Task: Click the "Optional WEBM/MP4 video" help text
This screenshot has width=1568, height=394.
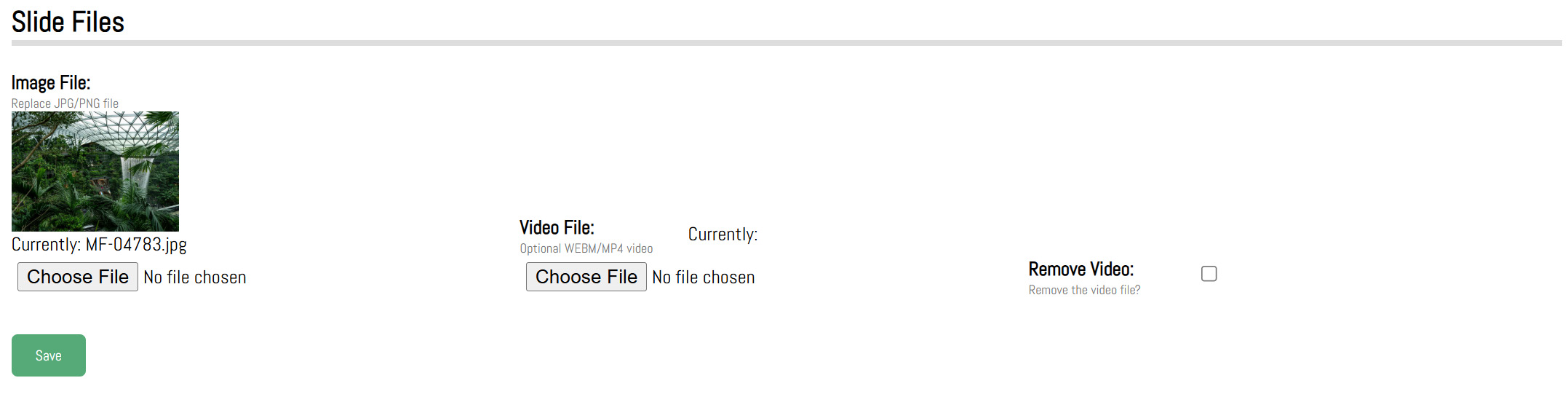Action: point(586,248)
